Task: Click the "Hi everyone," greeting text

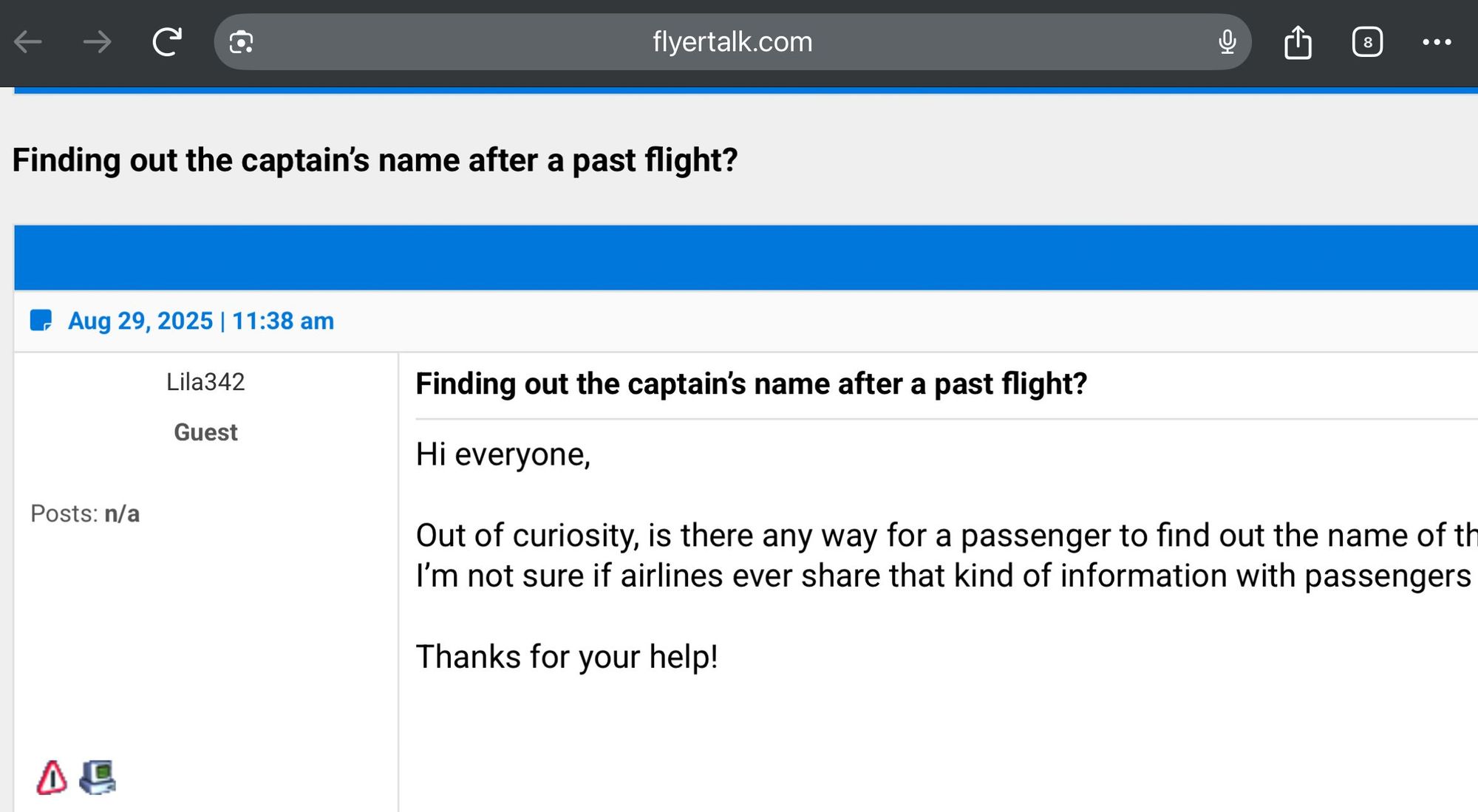Action: tap(503, 454)
